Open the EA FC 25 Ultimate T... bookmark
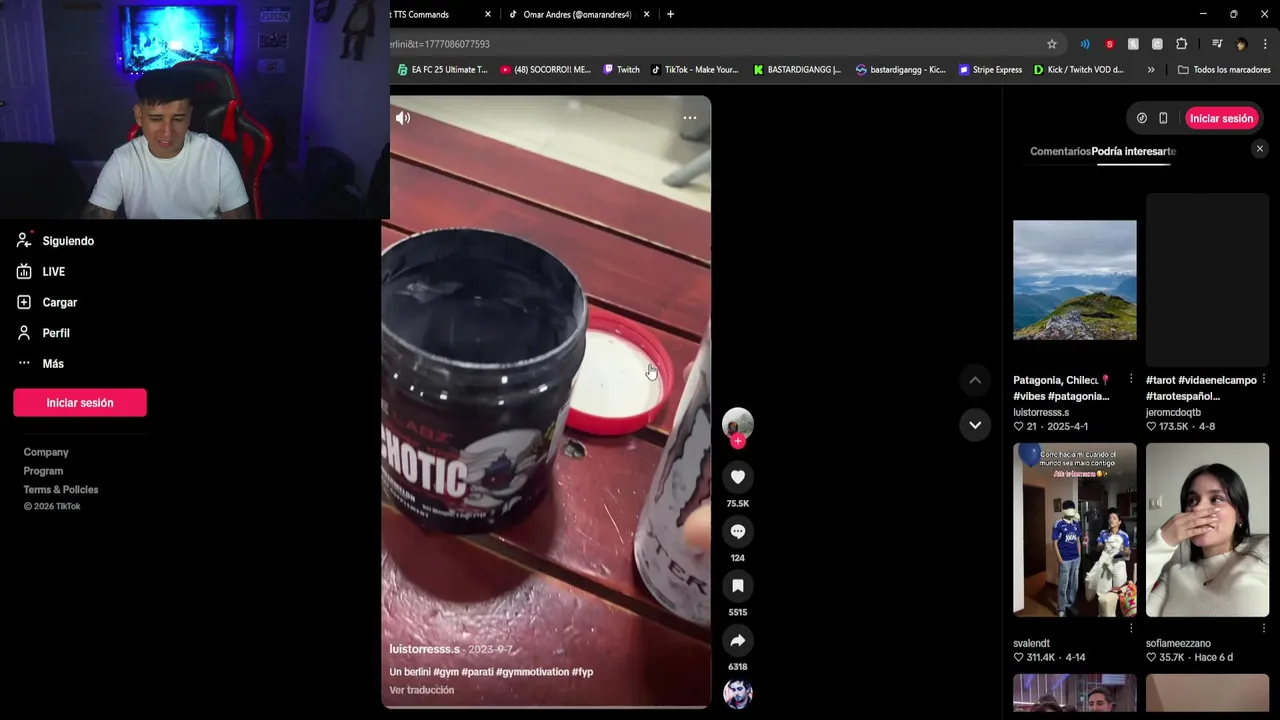 tap(442, 70)
